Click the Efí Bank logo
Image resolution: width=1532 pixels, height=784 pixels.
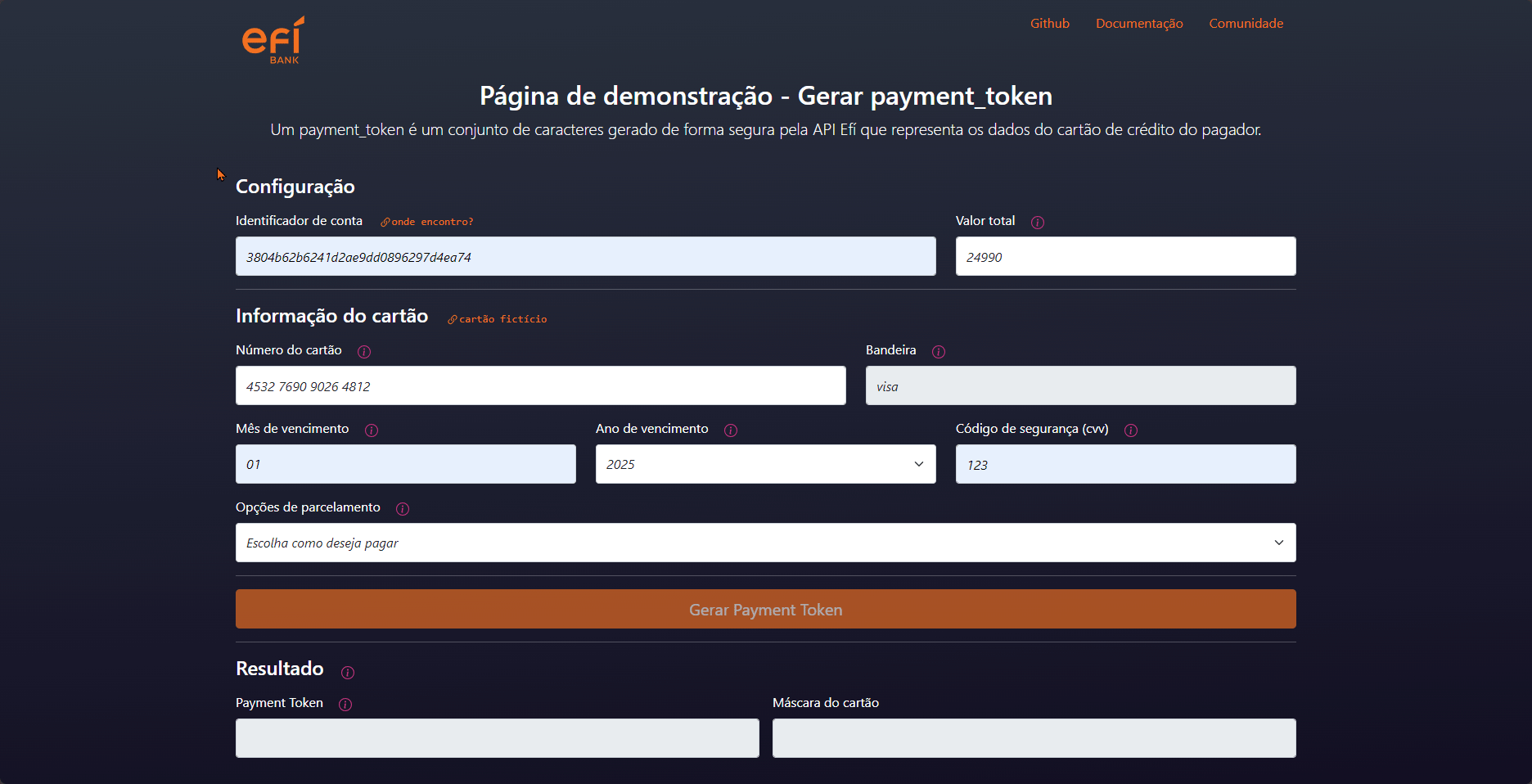273,40
